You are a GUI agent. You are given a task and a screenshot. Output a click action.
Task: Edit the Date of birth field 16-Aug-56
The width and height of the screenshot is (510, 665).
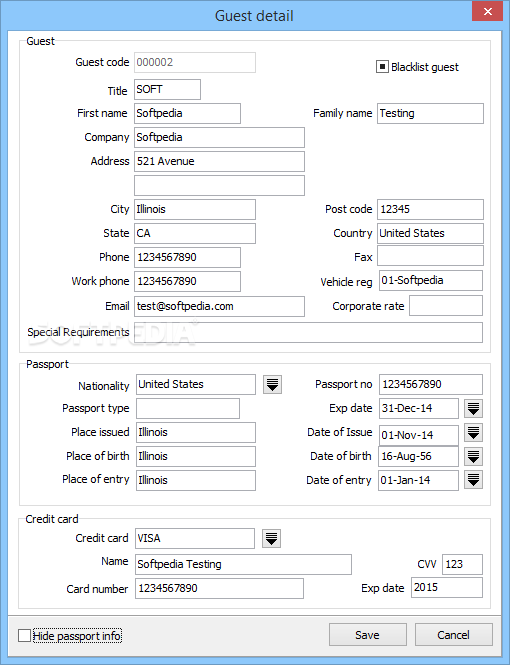[418, 456]
